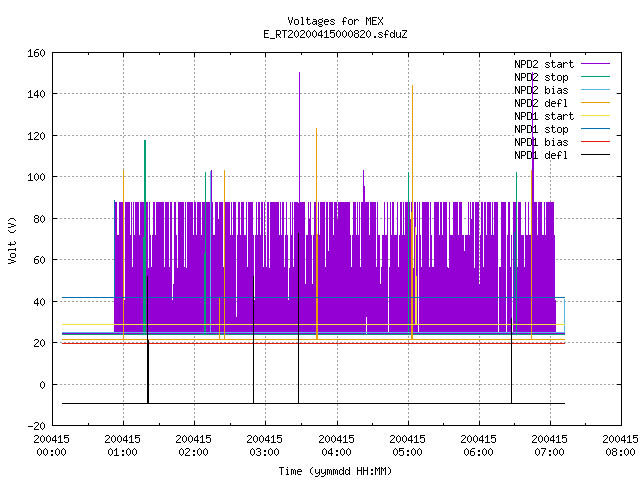Click the 200415 00:00 x-axis tick label

[51, 446]
